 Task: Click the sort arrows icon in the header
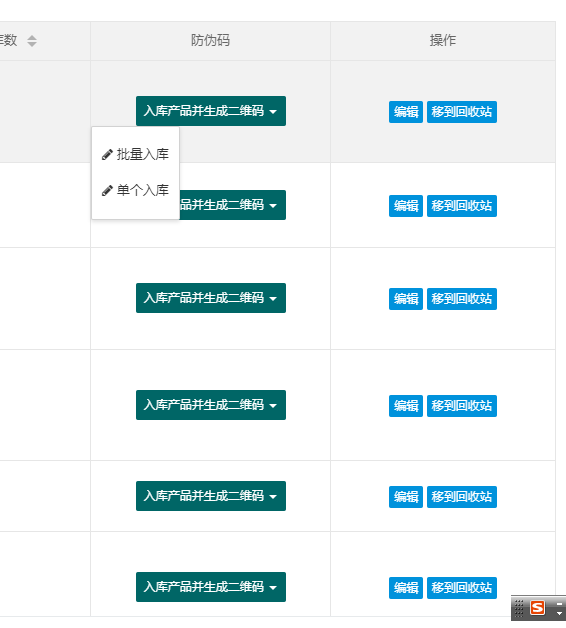point(32,41)
